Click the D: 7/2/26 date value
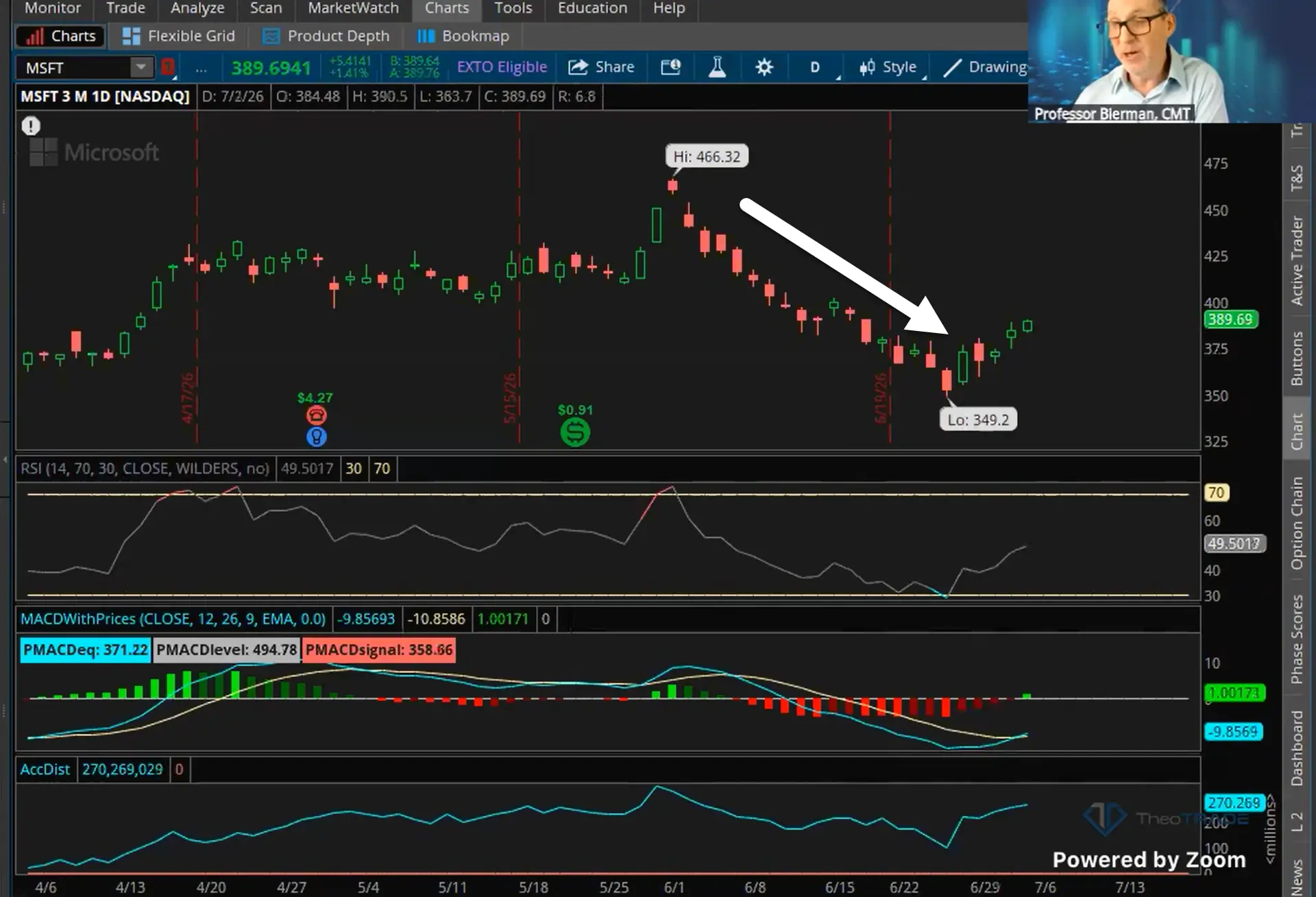This screenshot has height=897, width=1316. (232, 97)
